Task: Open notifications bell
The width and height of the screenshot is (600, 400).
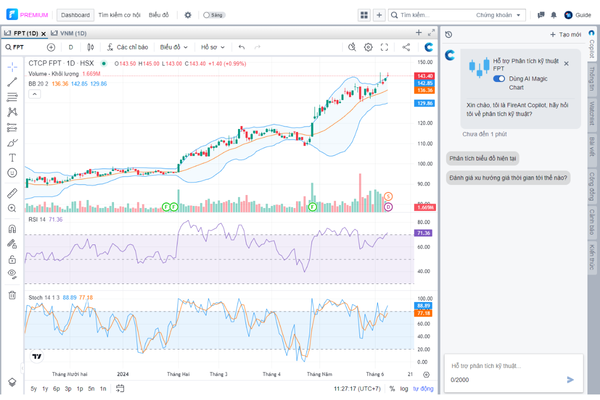Action: click(x=554, y=15)
